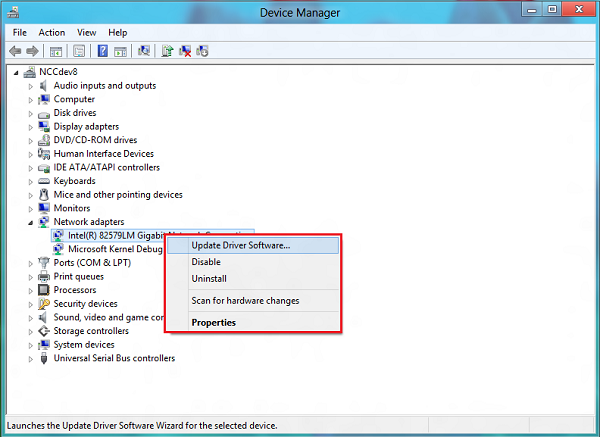The width and height of the screenshot is (600, 437).
Task: Click the Keyboards category icon
Action: 44,181
